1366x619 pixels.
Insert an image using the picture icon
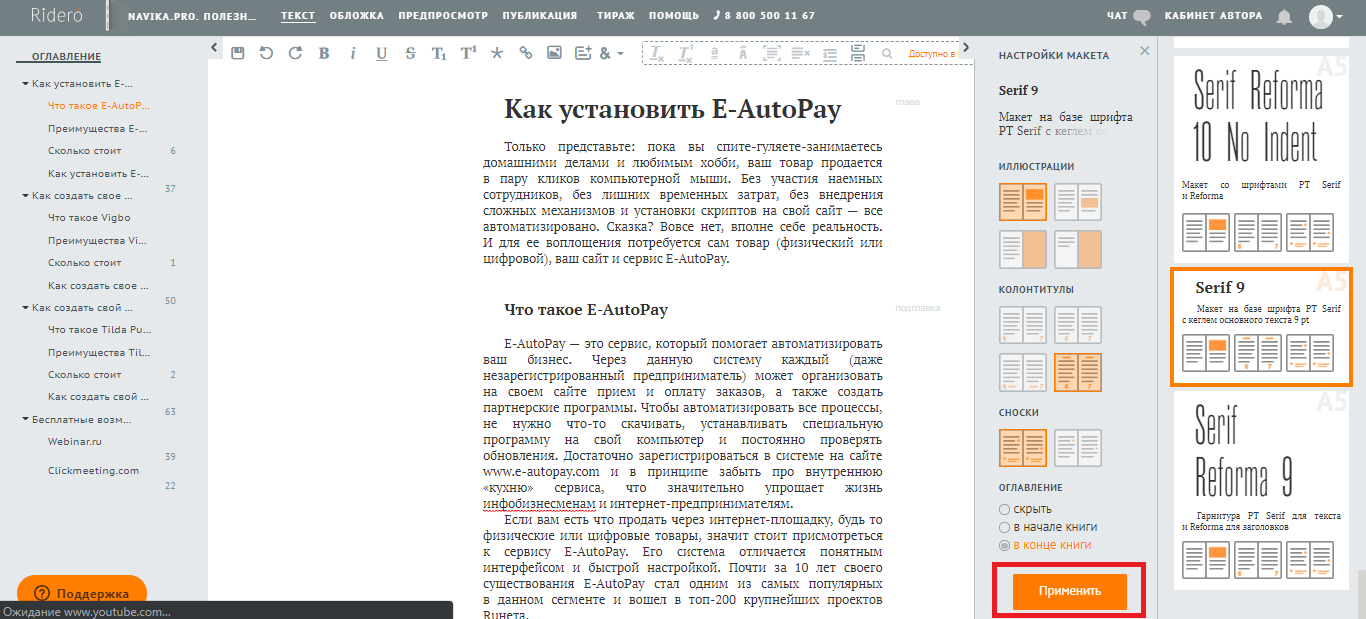click(555, 53)
